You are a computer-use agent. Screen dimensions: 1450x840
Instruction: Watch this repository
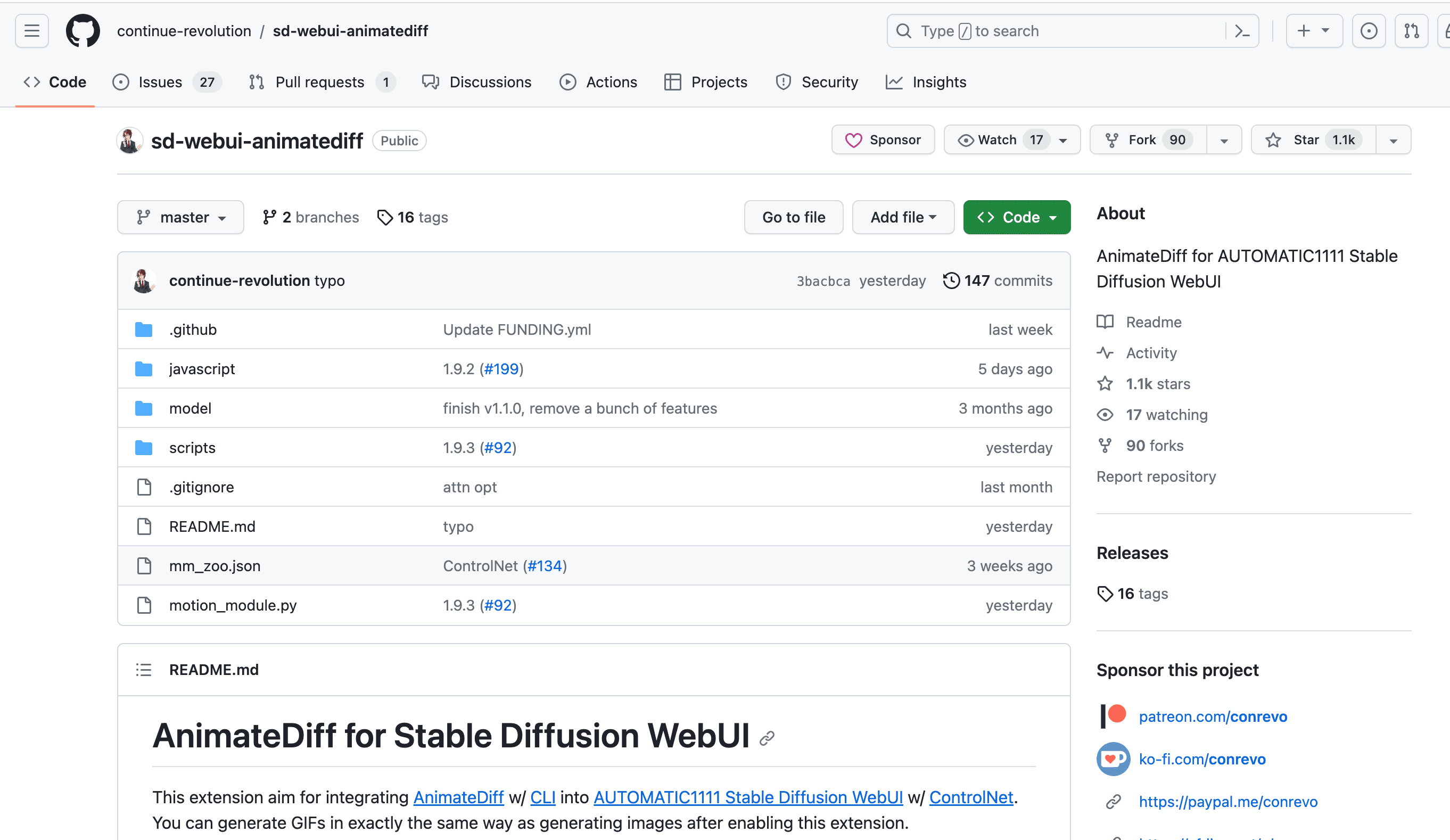(x=1012, y=140)
